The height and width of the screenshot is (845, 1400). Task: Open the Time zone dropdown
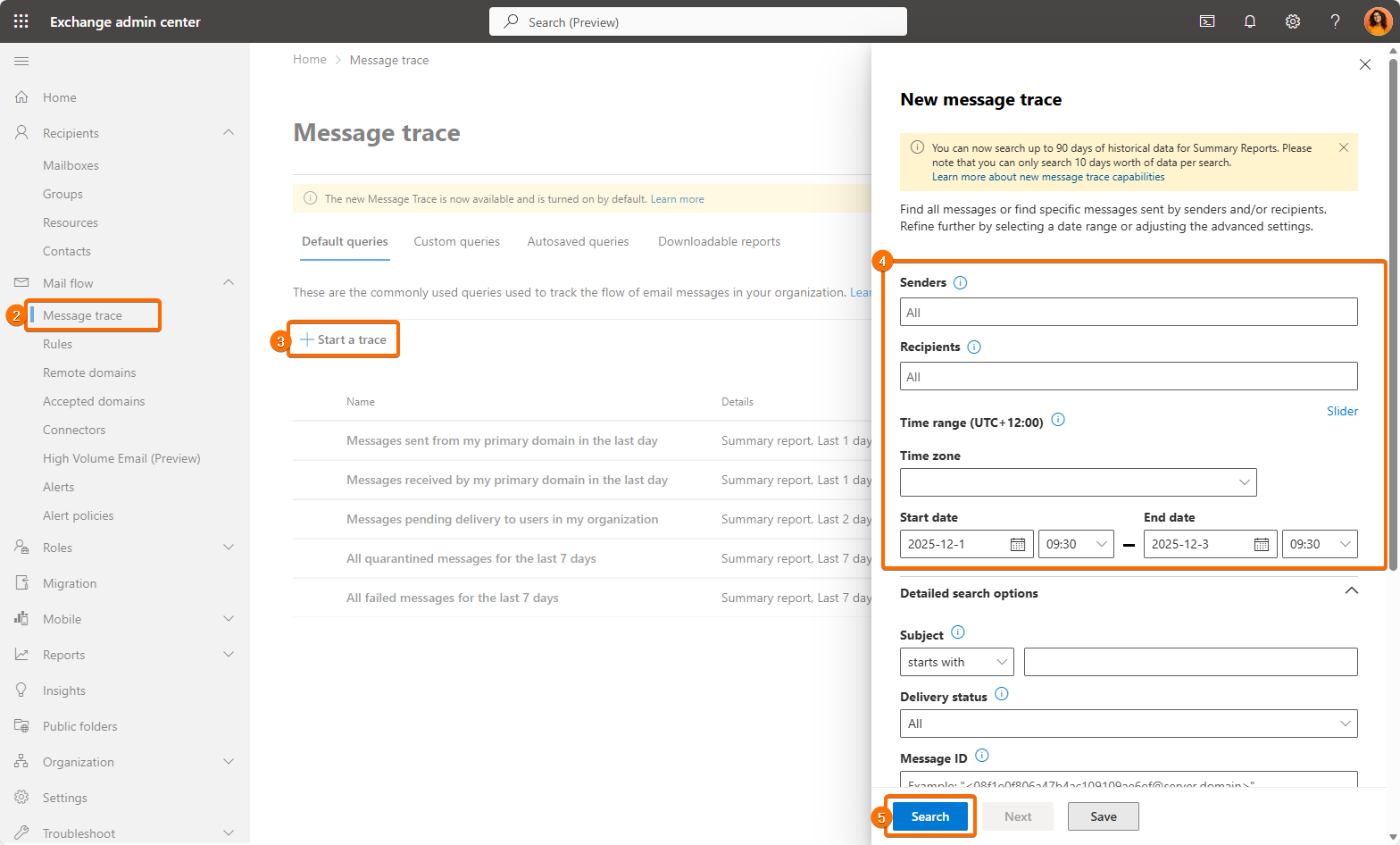(x=1078, y=482)
